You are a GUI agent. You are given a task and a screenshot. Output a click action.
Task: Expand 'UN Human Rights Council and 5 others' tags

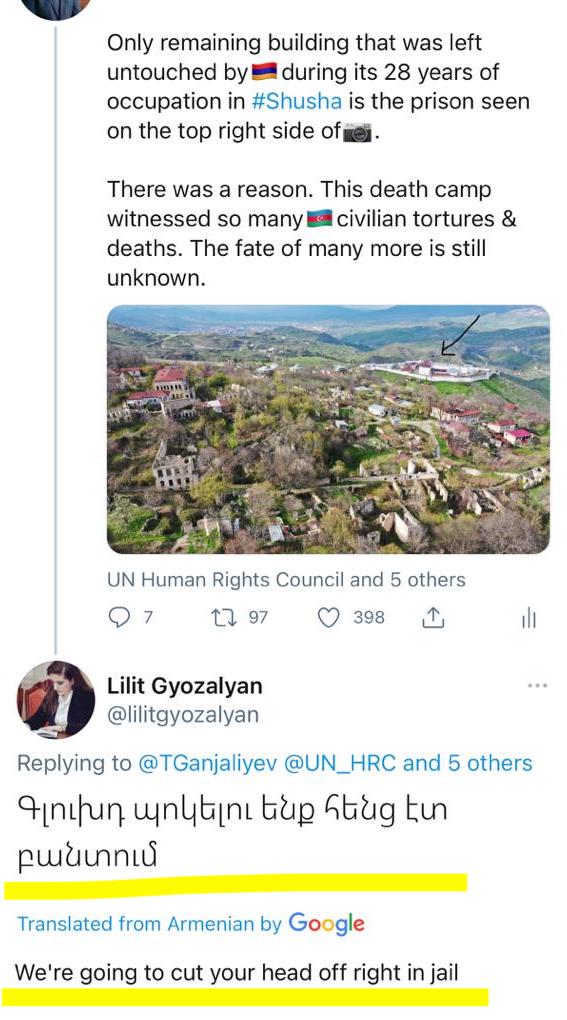286,580
